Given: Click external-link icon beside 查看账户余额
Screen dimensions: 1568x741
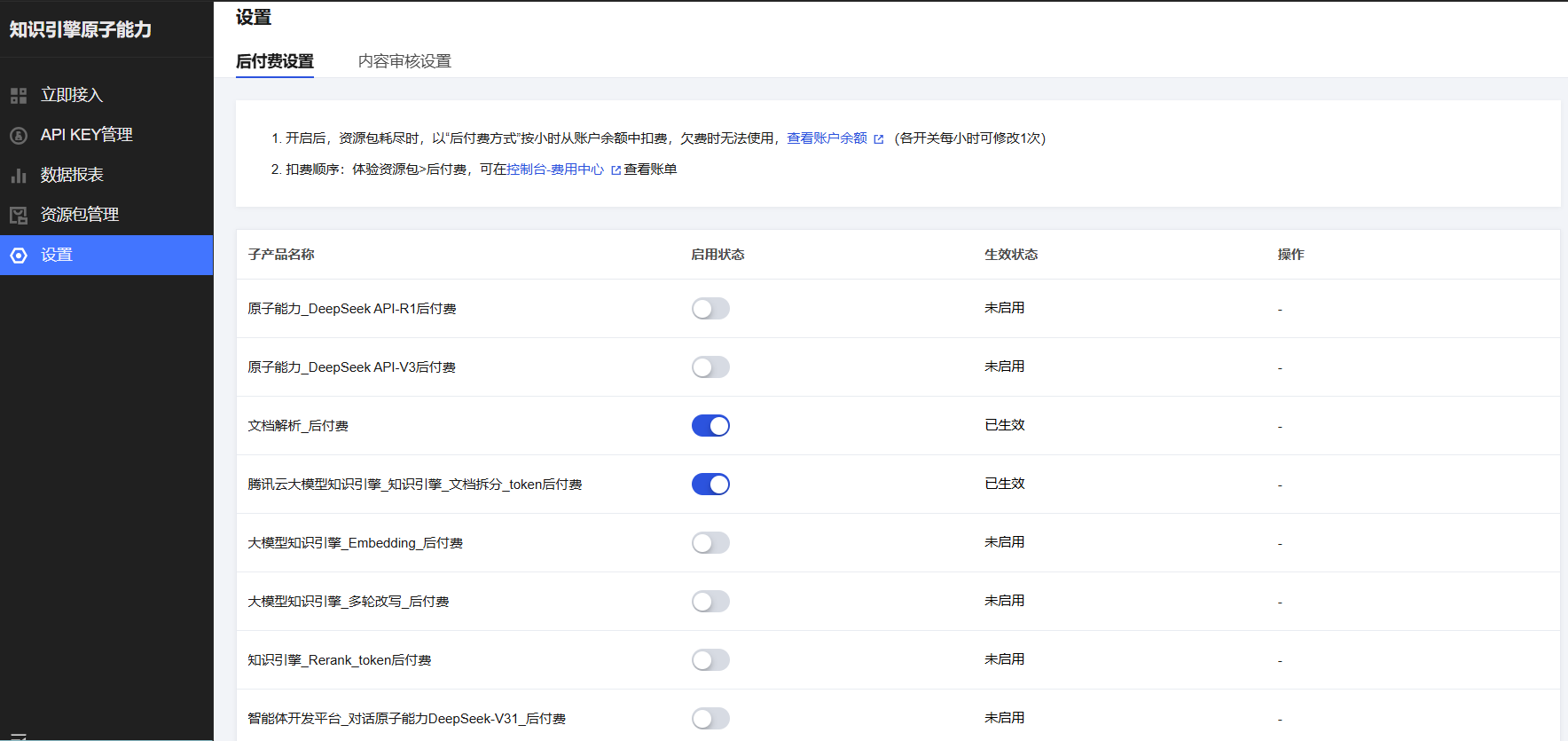Looking at the screenshot, I should [x=878, y=139].
